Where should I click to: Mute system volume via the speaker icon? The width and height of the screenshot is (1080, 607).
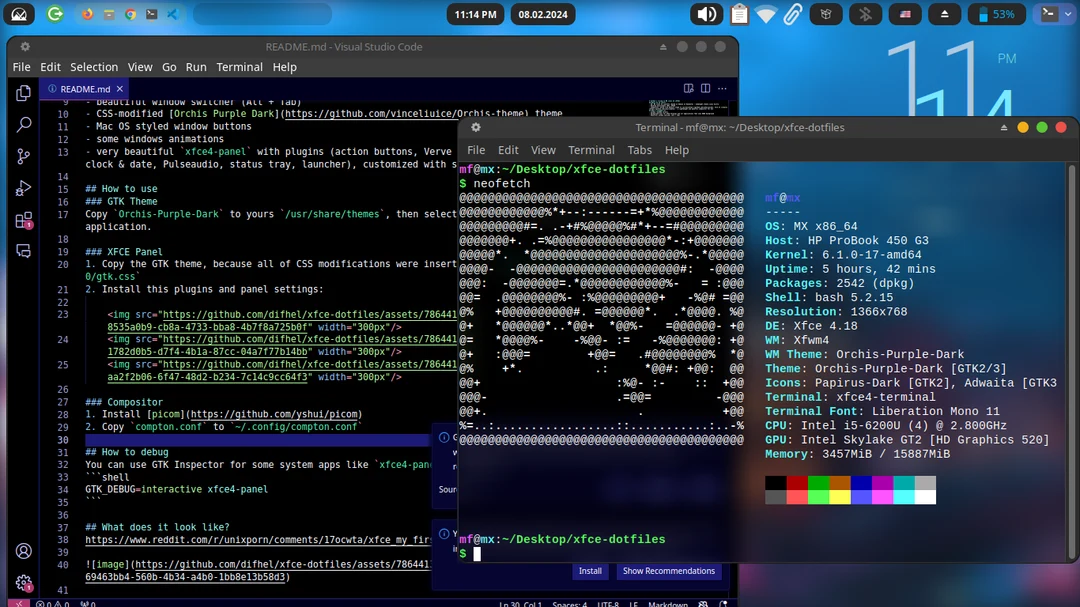point(707,14)
